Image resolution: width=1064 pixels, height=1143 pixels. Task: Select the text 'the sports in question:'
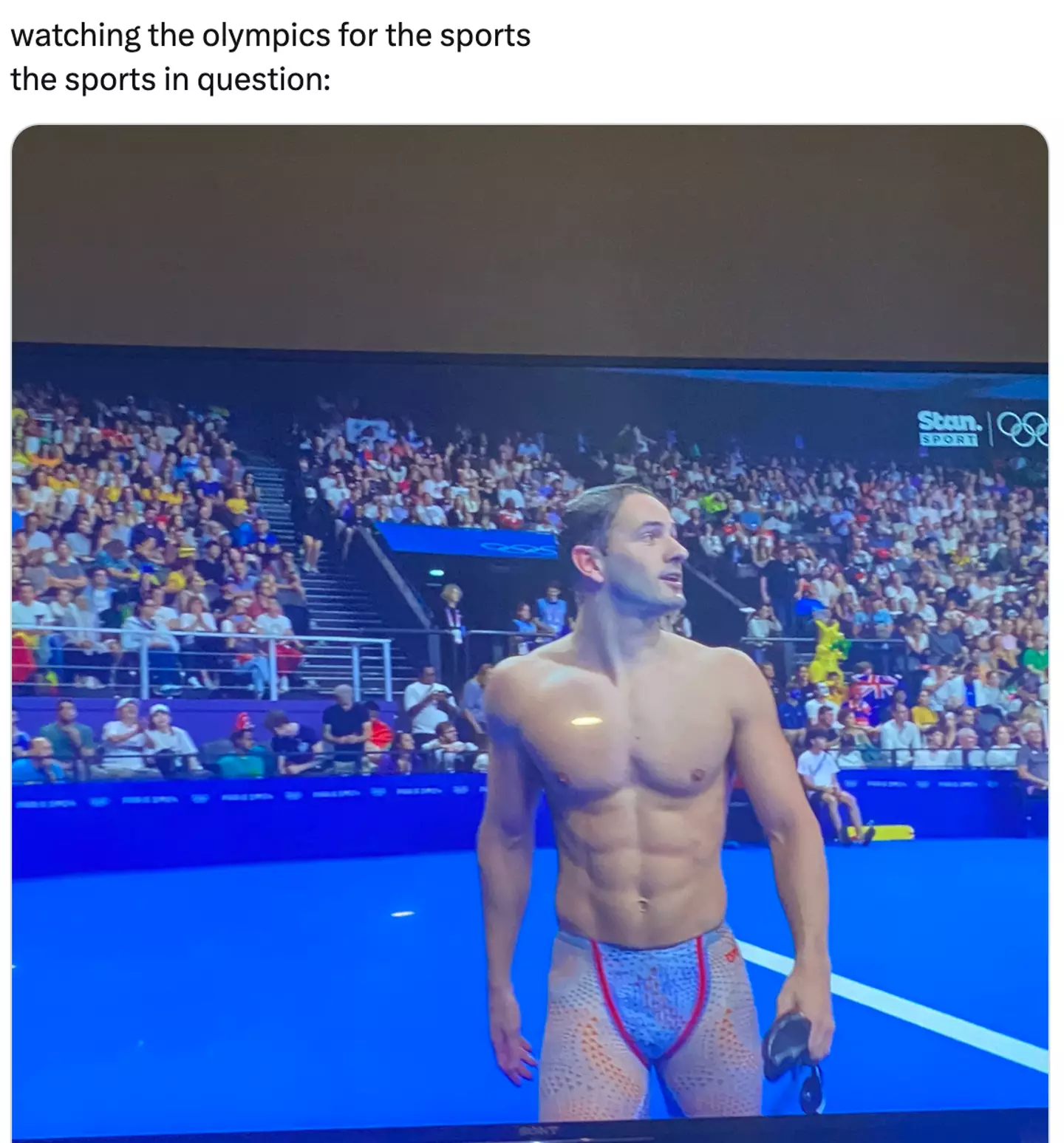tap(170, 79)
